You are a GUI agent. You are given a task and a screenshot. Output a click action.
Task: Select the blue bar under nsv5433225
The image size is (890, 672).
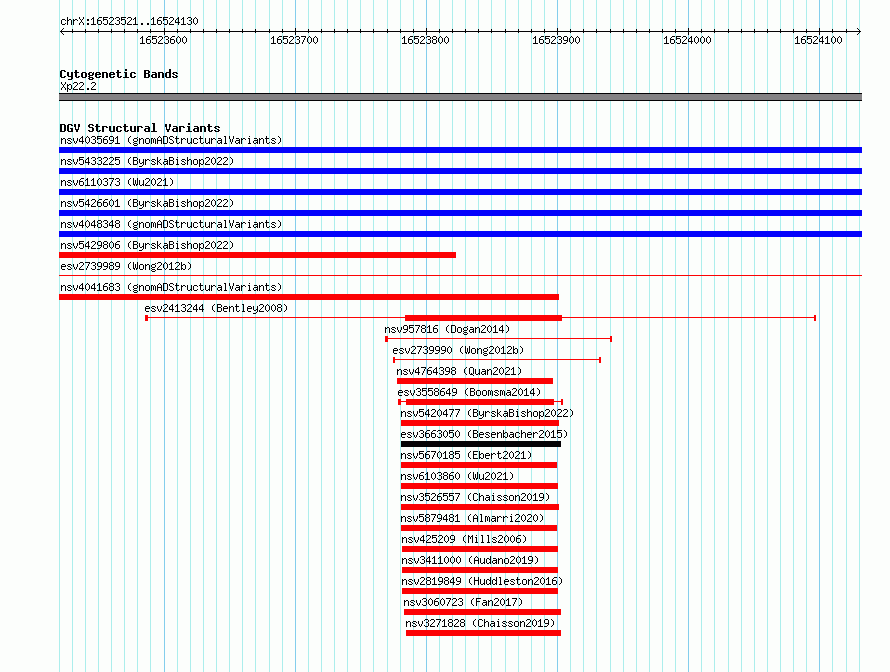click(460, 171)
